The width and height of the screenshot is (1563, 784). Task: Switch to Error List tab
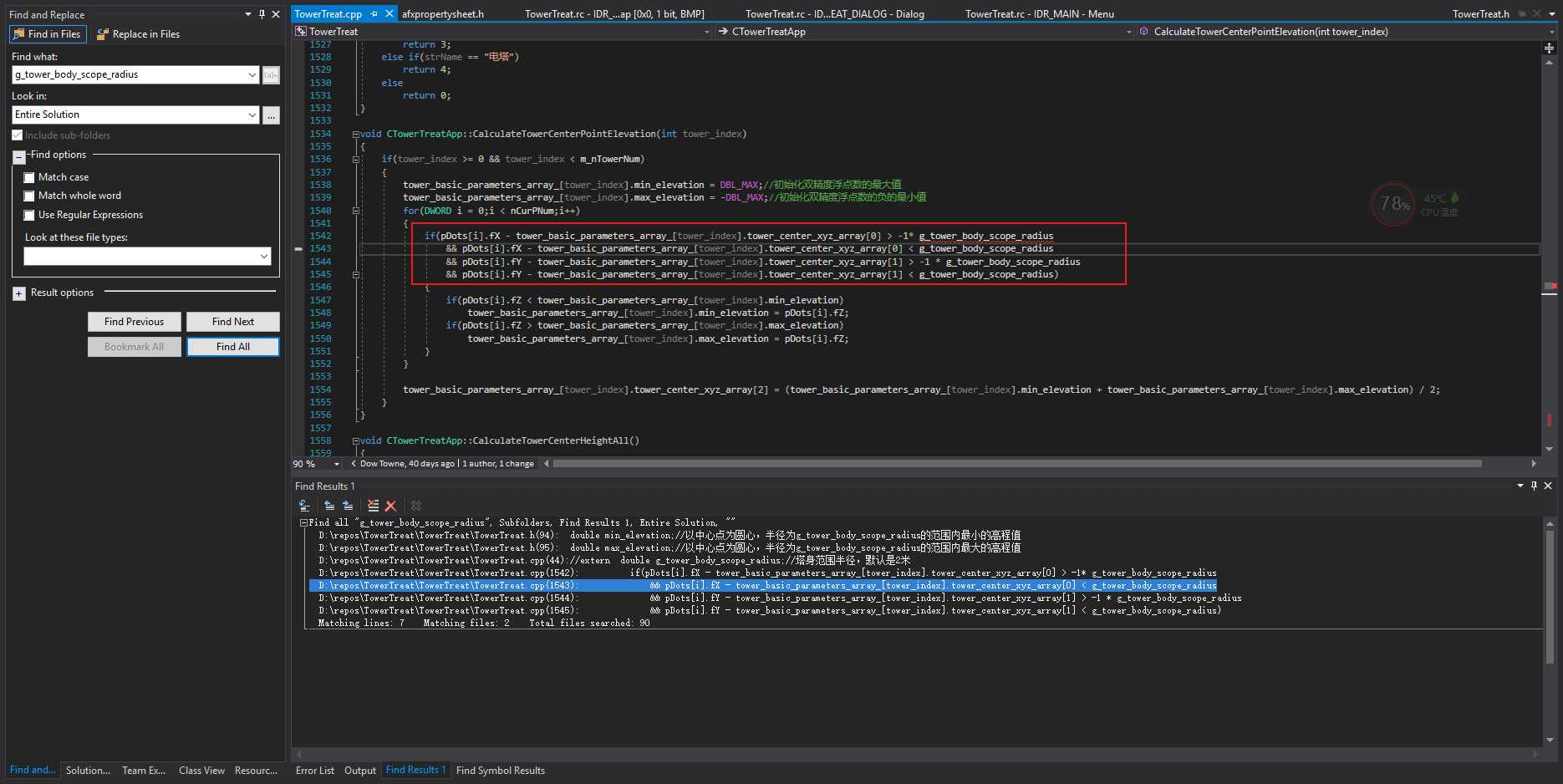point(315,771)
